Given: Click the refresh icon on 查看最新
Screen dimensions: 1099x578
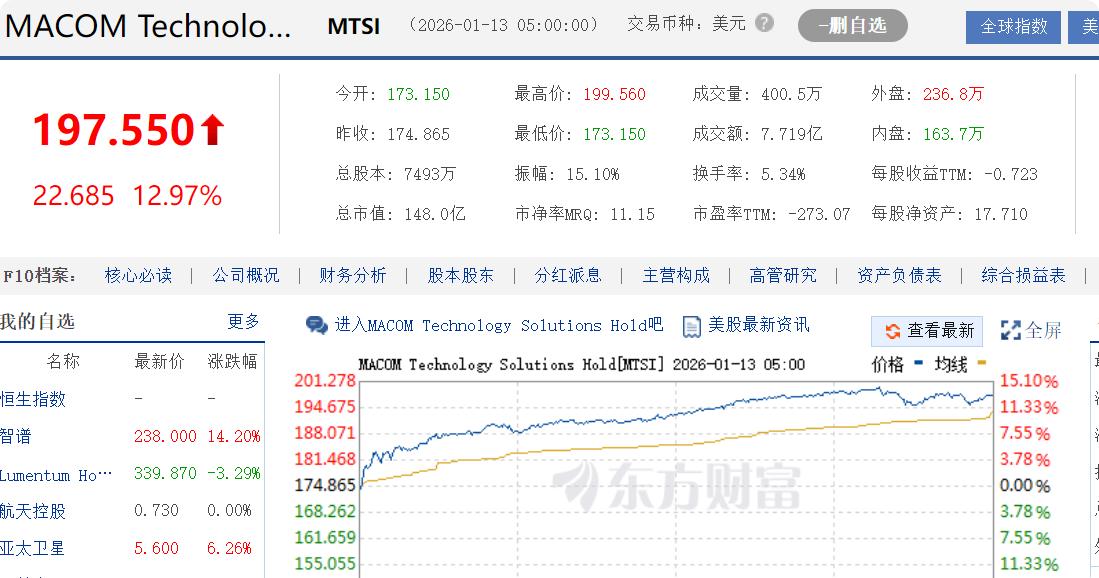Looking at the screenshot, I should pyautogui.click(x=892, y=331).
